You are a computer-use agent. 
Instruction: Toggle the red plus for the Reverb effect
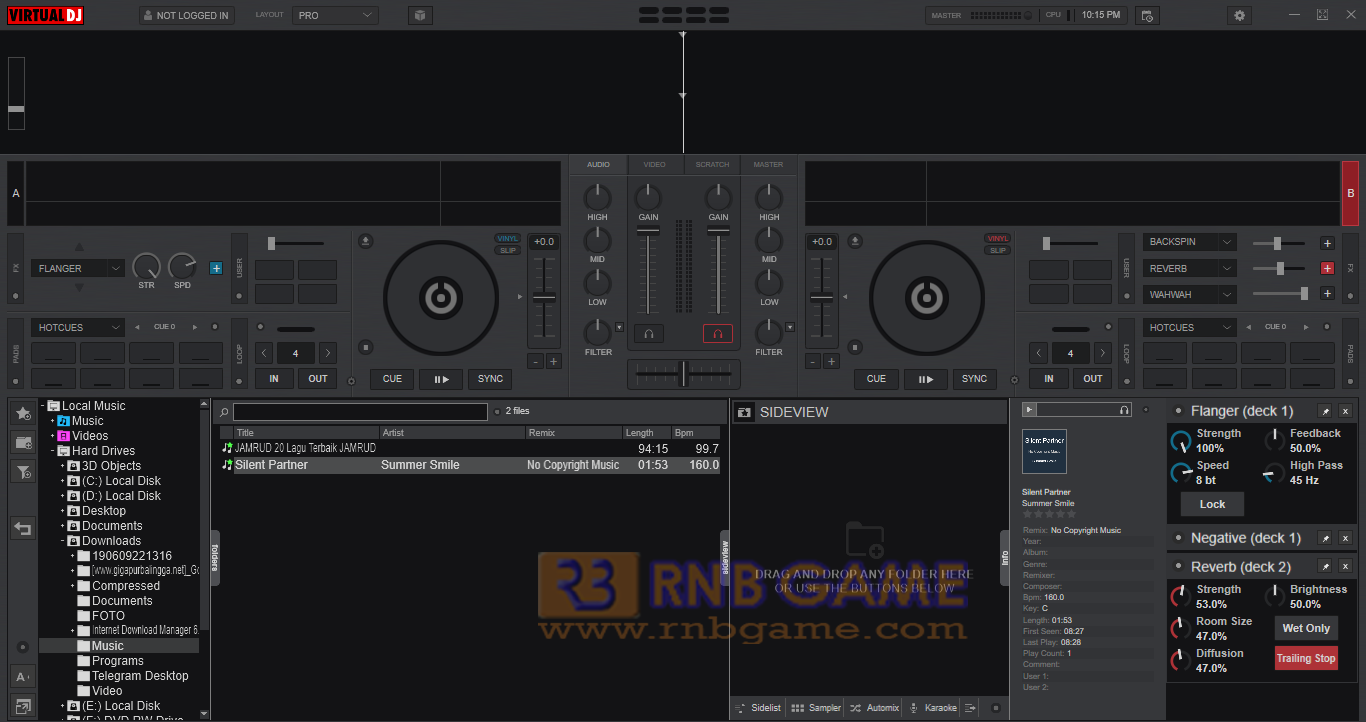1327,268
